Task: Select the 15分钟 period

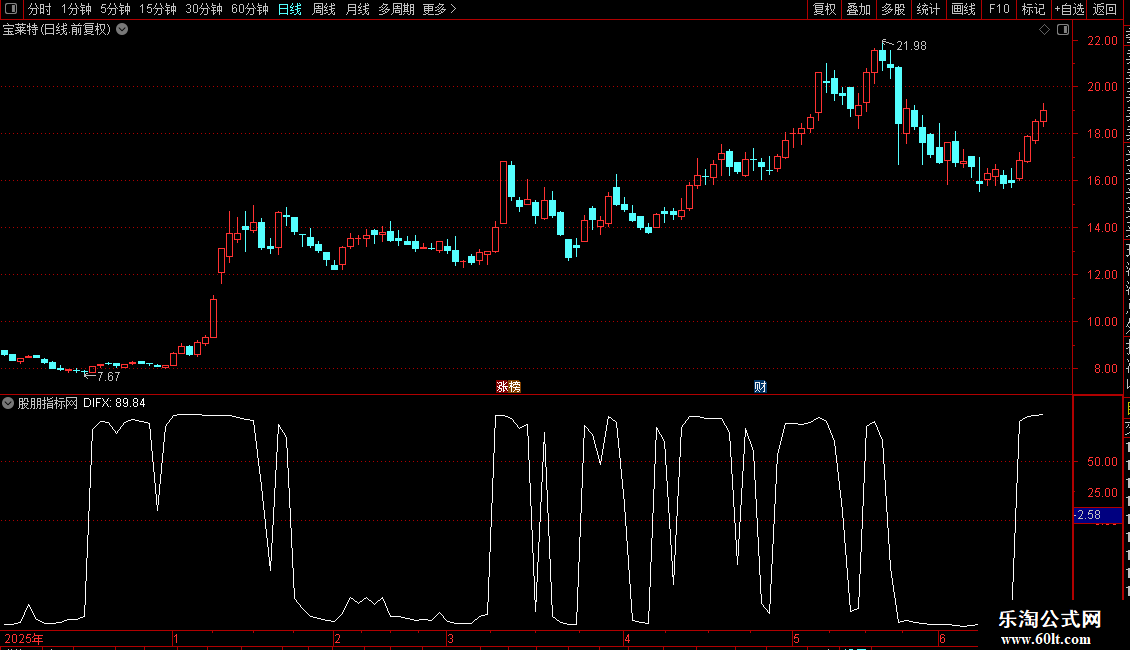Action: [157, 9]
